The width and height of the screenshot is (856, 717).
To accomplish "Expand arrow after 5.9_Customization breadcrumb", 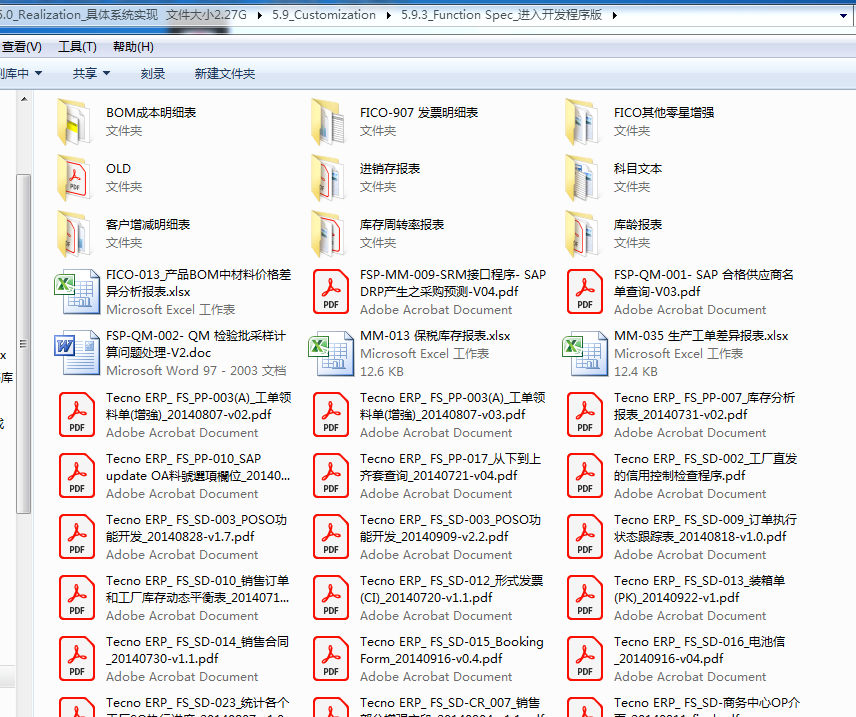I will click(389, 15).
